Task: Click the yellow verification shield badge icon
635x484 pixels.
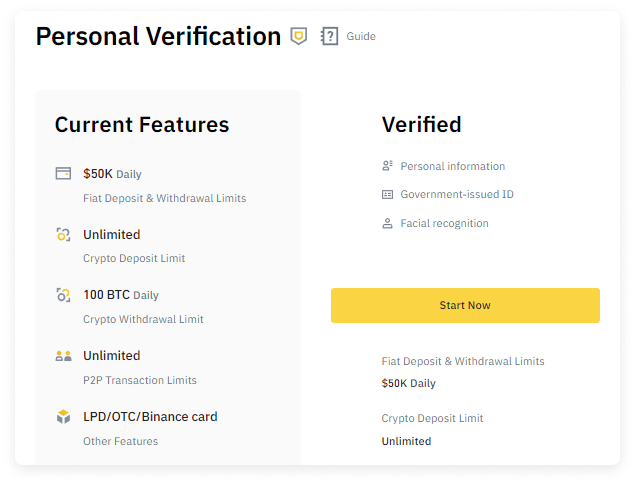Action: pos(298,36)
